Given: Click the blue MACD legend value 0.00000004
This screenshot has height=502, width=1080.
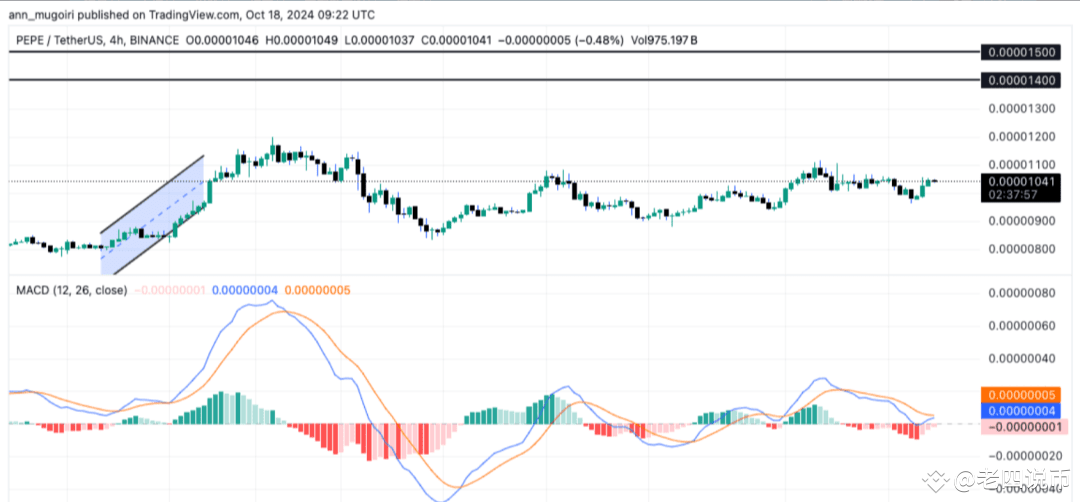Looking at the screenshot, I should tap(245, 291).
